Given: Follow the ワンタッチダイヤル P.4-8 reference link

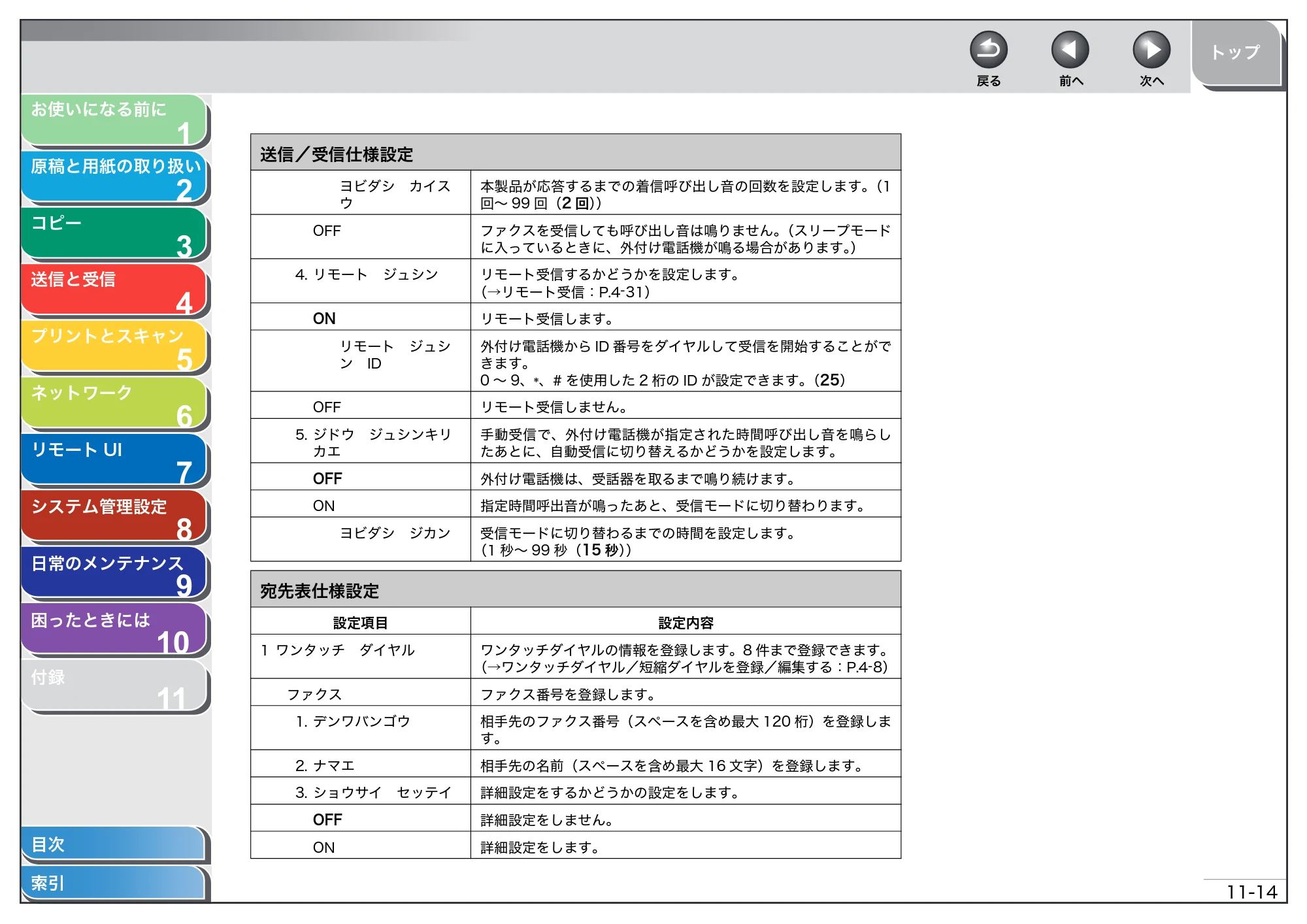Looking at the screenshot, I should [684, 667].
